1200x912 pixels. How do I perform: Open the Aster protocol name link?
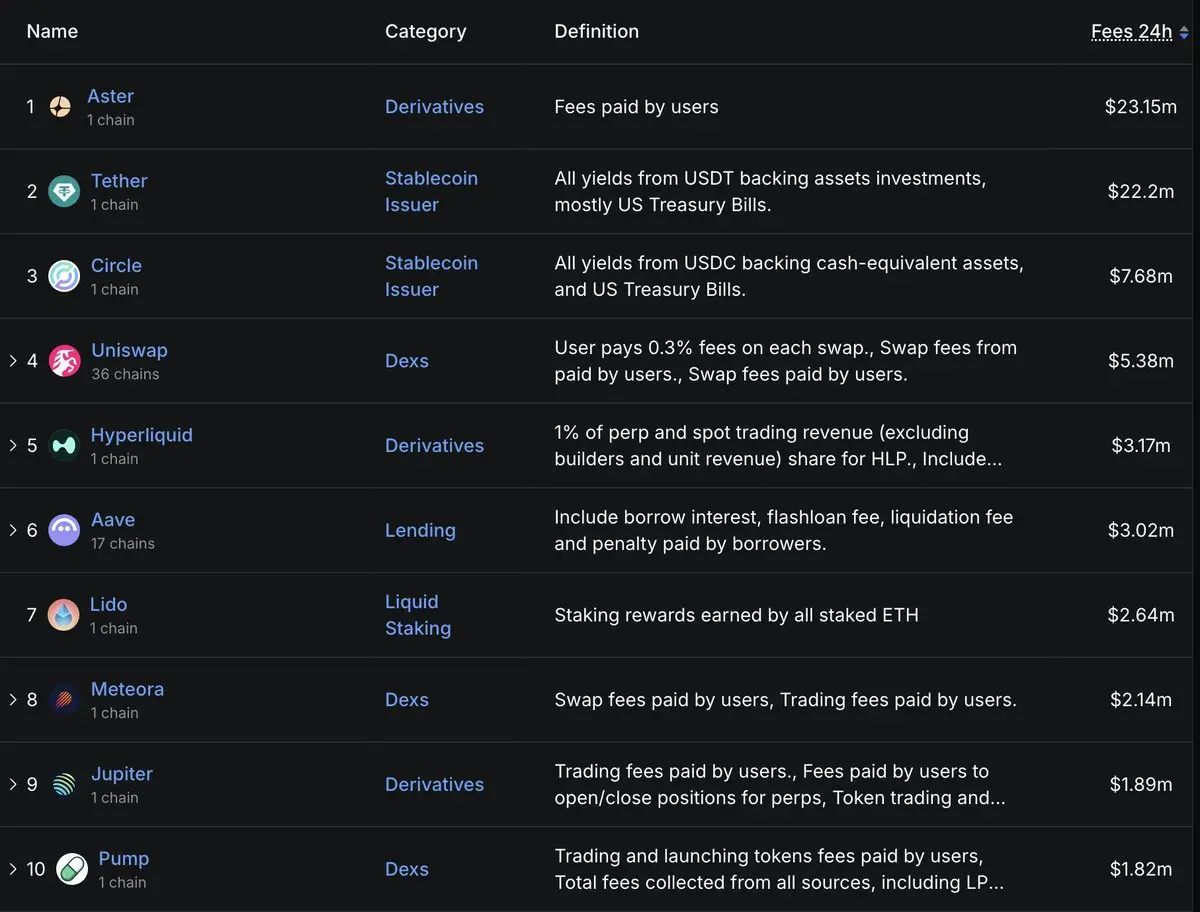tap(110, 96)
